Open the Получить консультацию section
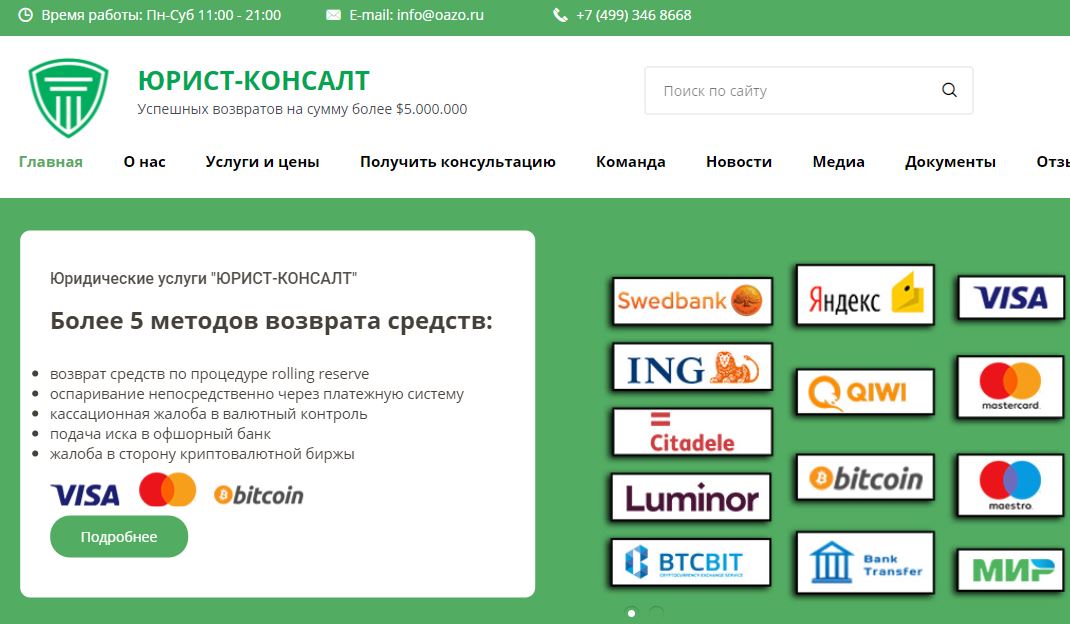 [457, 161]
